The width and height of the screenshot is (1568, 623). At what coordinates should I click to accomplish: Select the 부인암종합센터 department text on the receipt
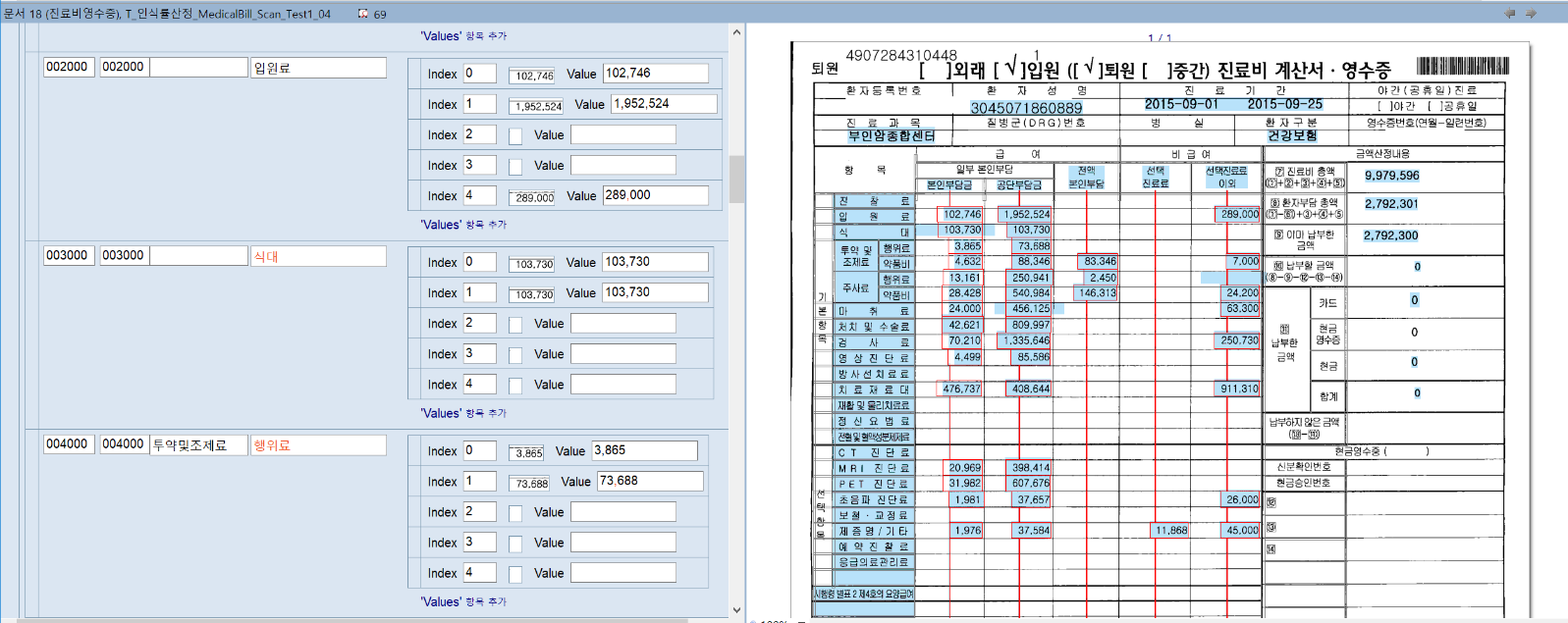coord(892,135)
